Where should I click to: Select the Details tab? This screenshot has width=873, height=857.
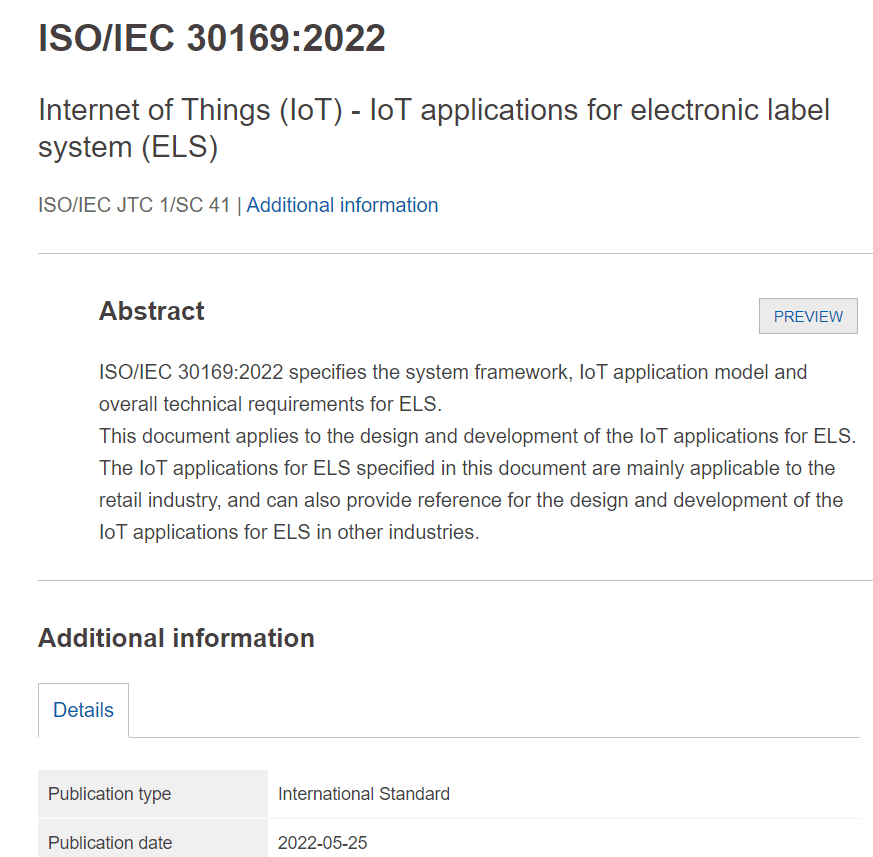tap(83, 710)
